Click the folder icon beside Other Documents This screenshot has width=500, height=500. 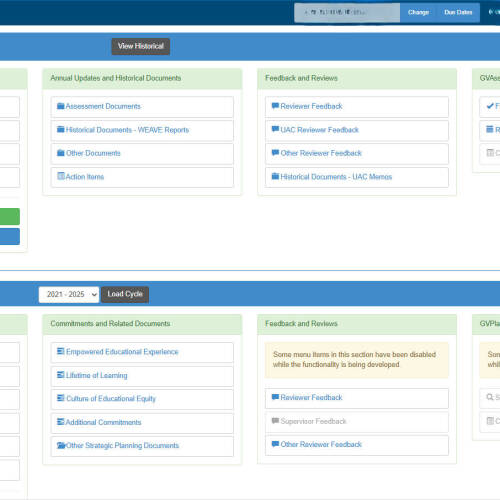(x=61, y=153)
